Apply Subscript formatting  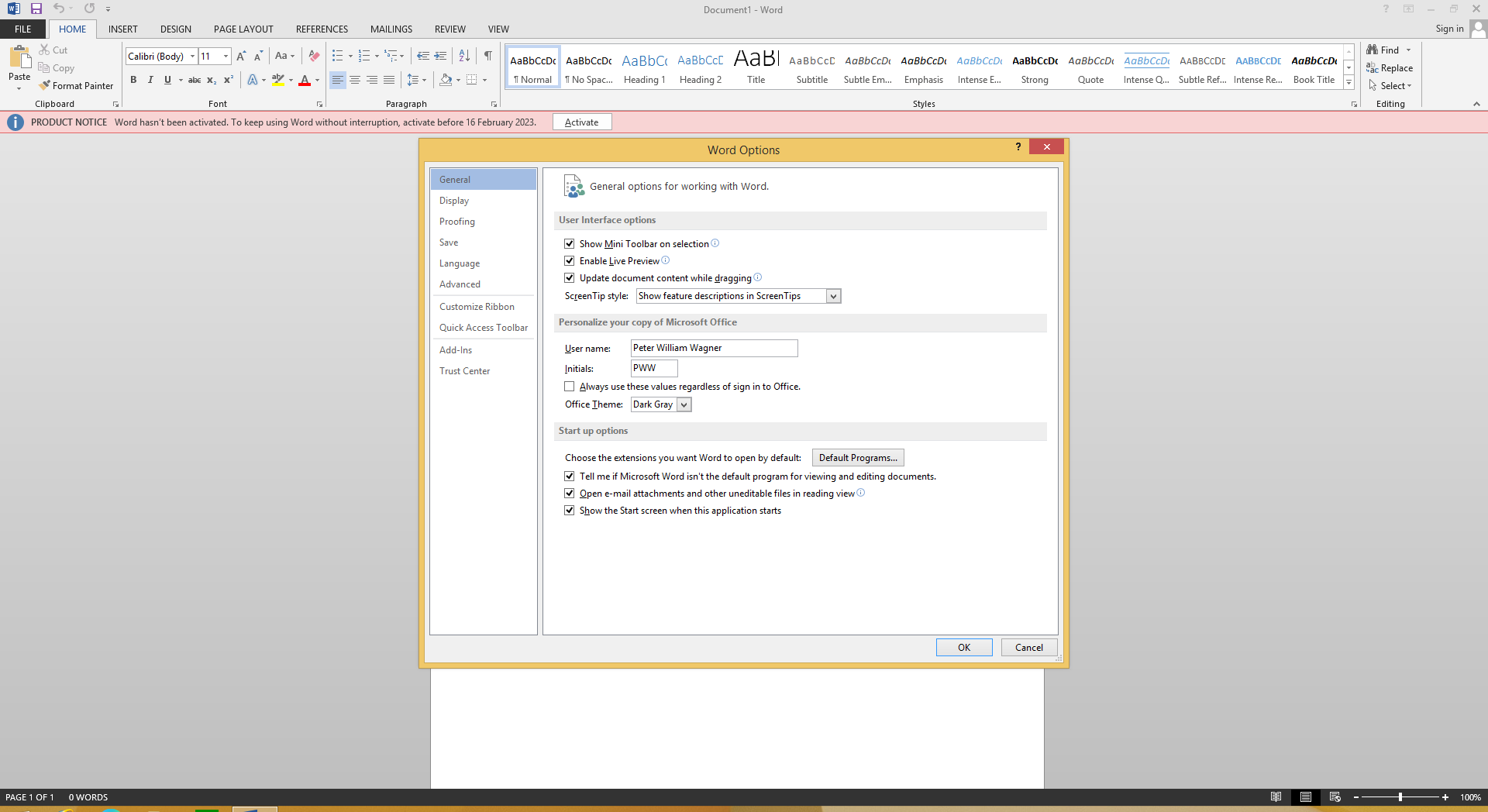(x=212, y=80)
